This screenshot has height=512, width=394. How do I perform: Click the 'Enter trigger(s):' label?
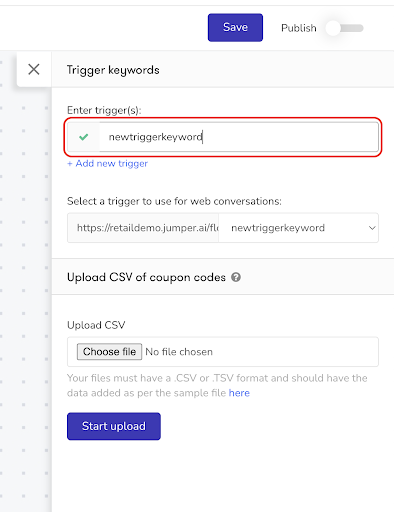(x=104, y=110)
